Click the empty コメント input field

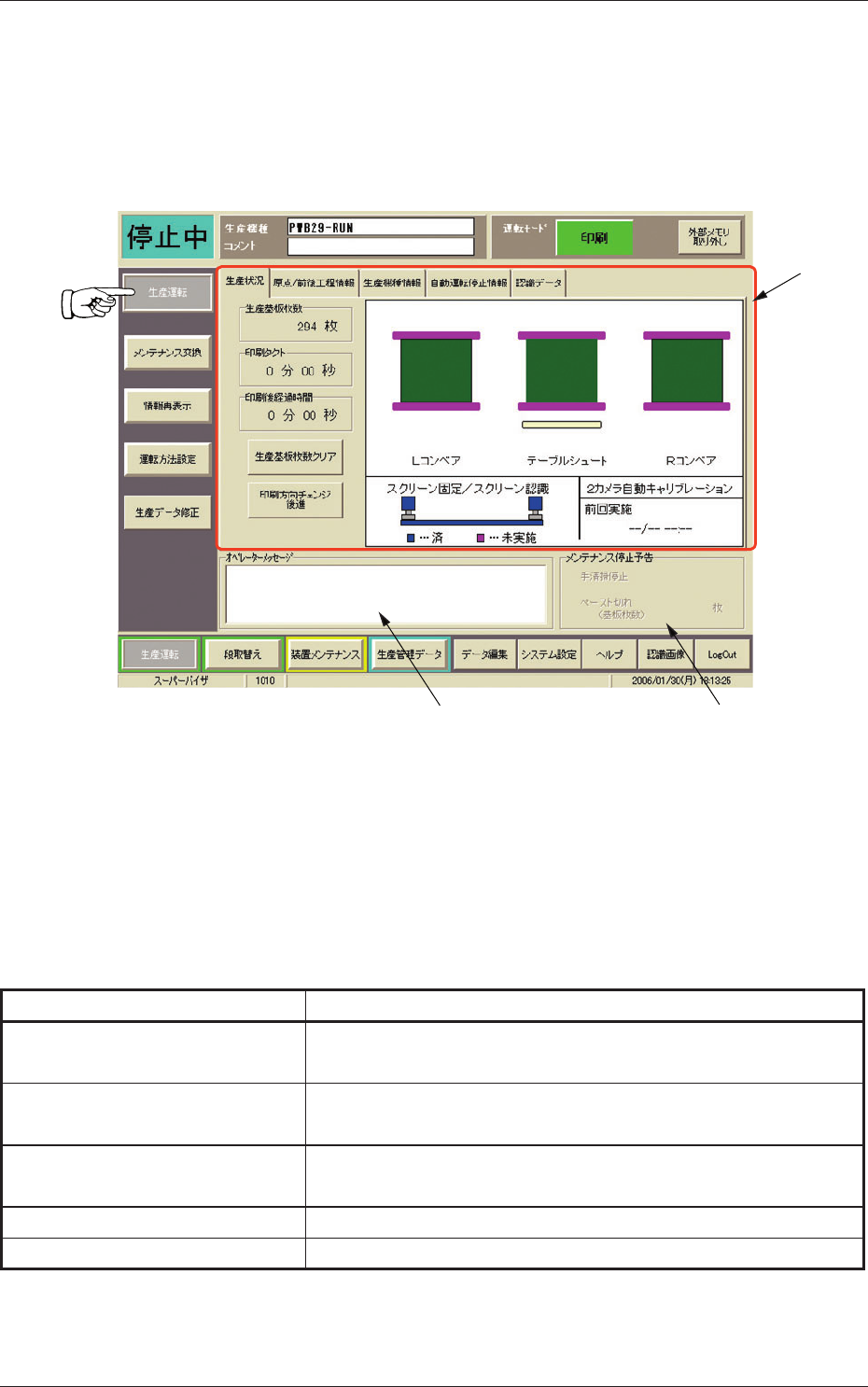pos(381,246)
